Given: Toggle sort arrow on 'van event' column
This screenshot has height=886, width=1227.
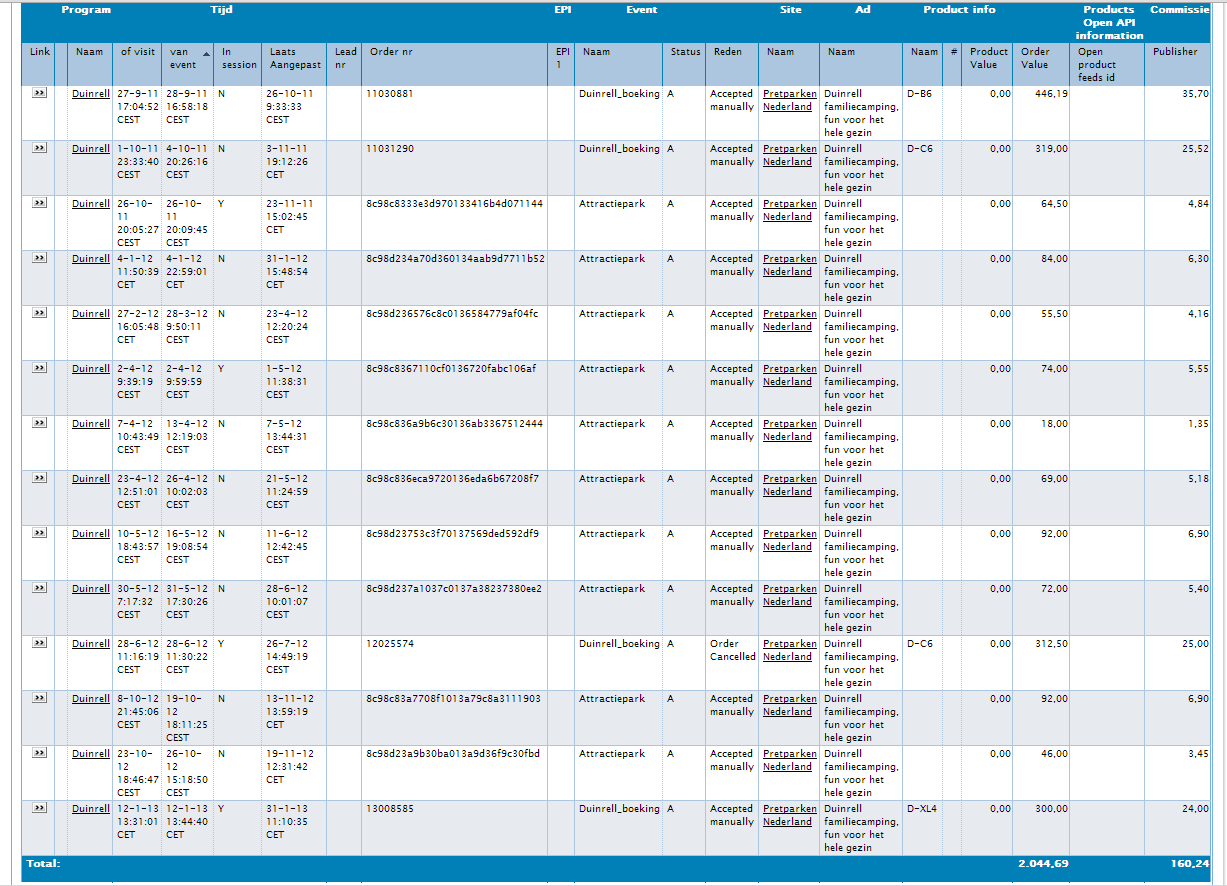Looking at the screenshot, I should pyautogui.click(x=206, y=53).
